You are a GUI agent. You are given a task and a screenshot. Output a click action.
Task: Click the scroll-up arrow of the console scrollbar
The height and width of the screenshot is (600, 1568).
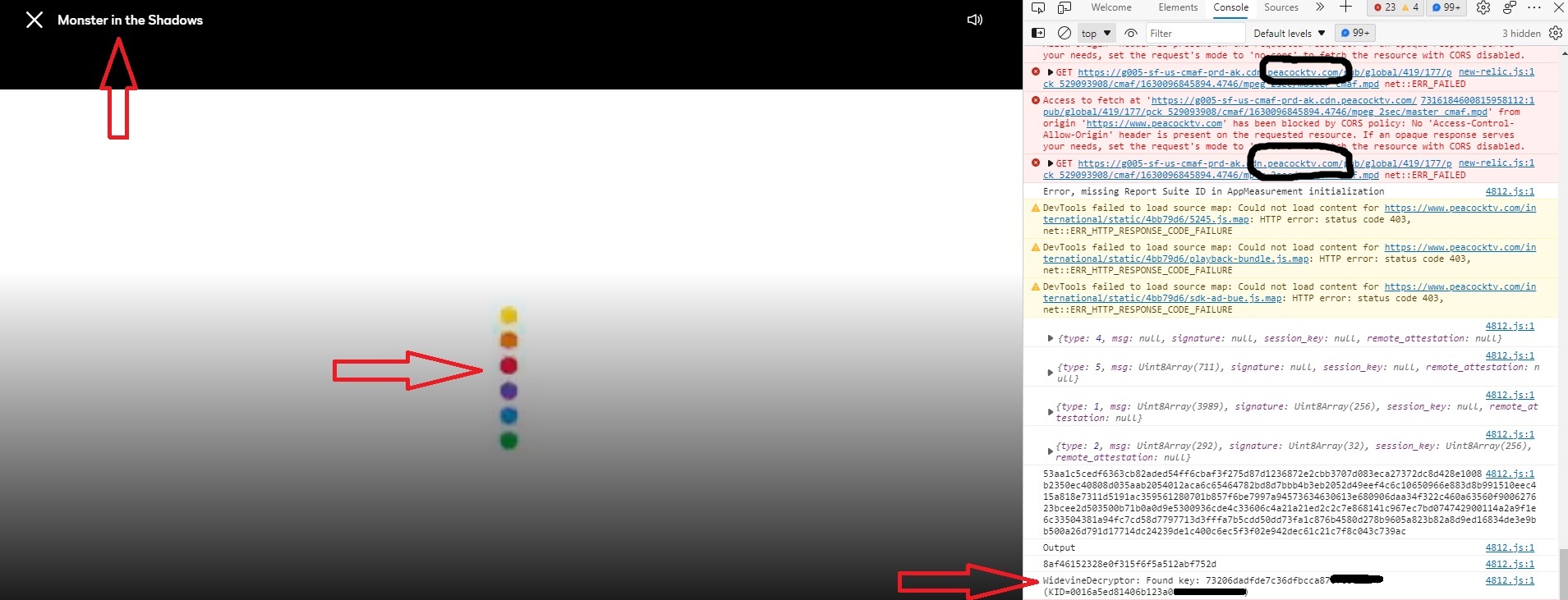click(1563, 52)
